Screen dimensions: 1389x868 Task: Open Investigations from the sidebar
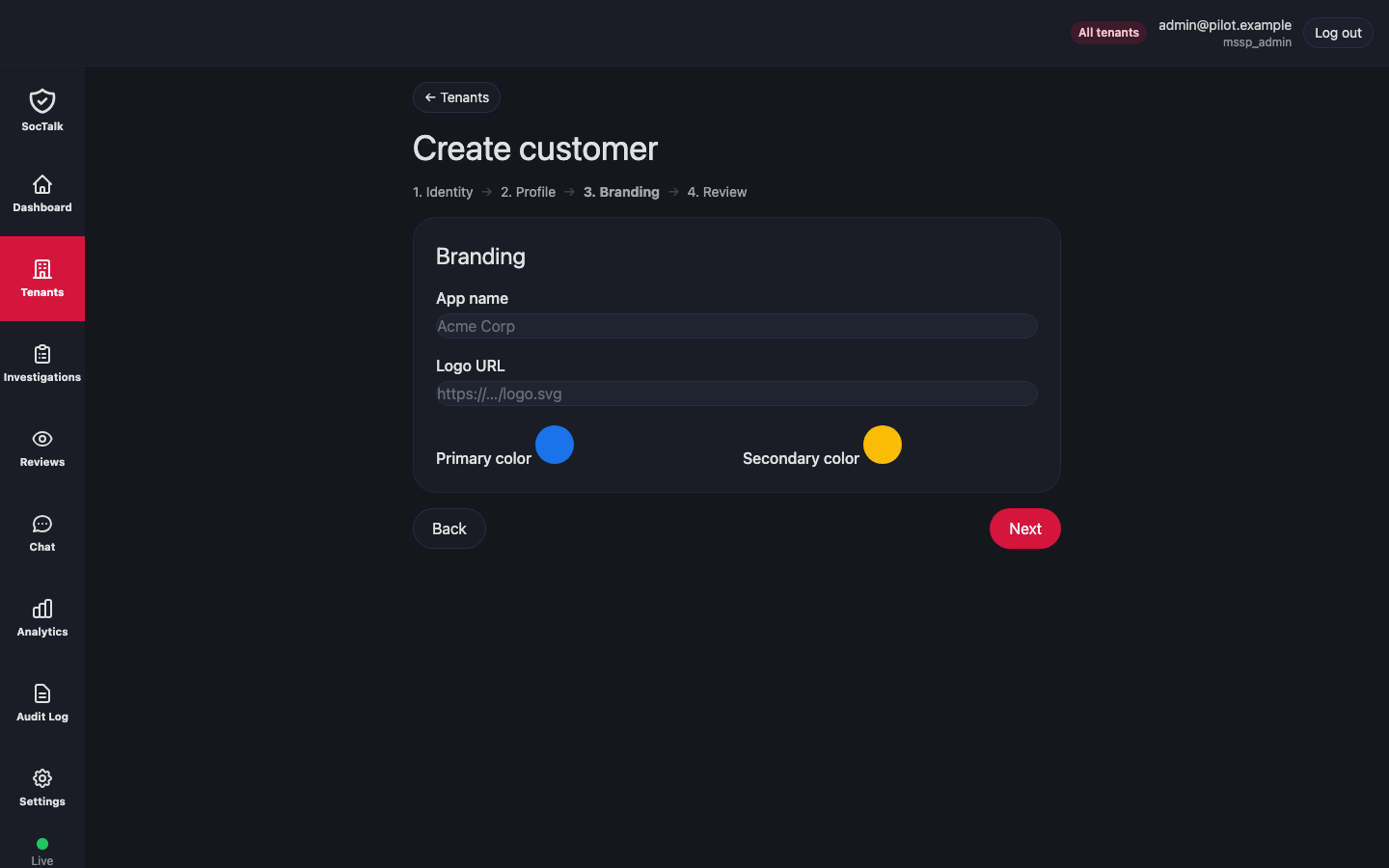coord(42,364)
